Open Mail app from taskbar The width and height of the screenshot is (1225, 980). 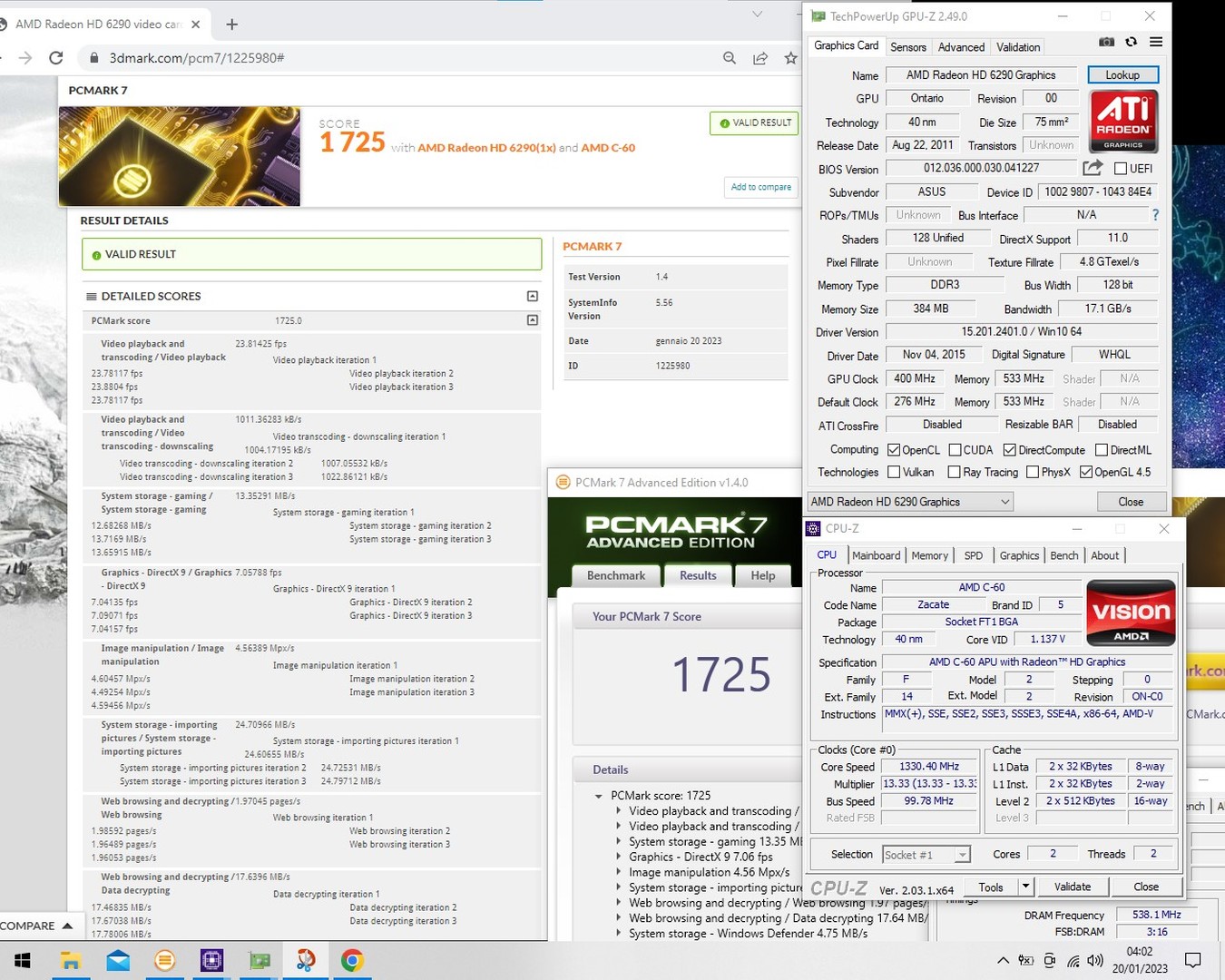click(x=118, y=960)
